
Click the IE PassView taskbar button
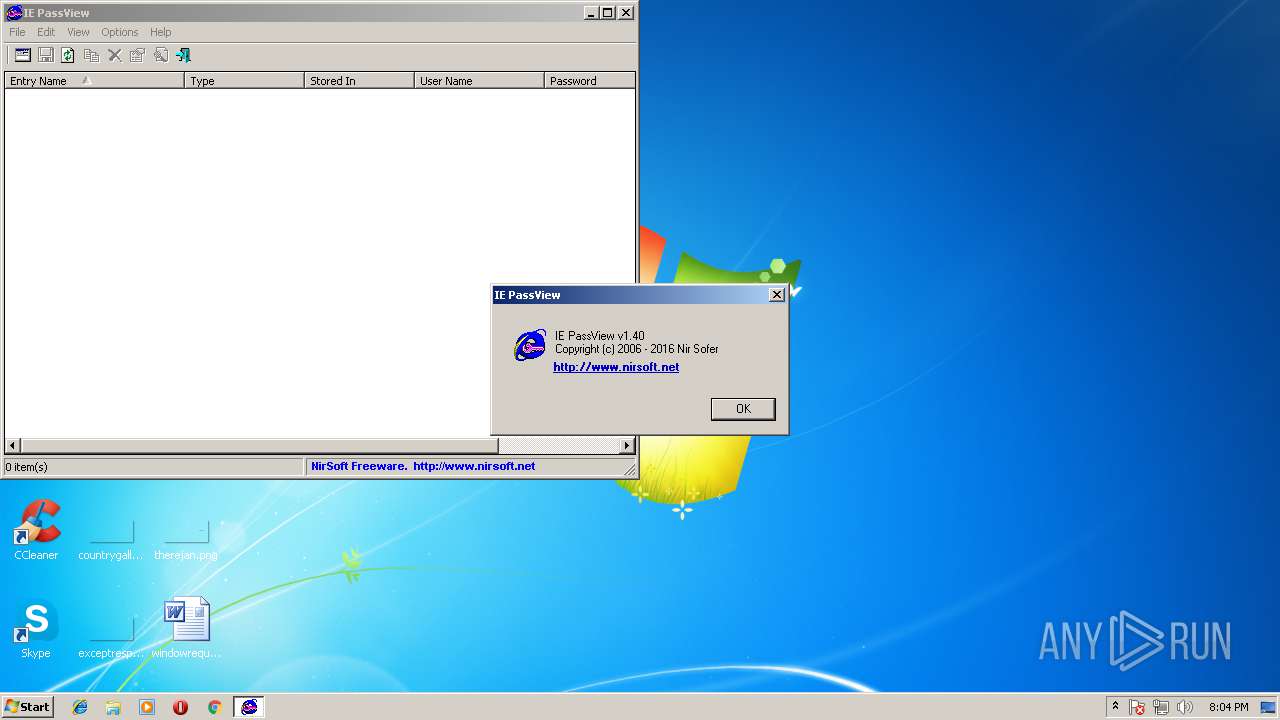click(x=249, y=707)
